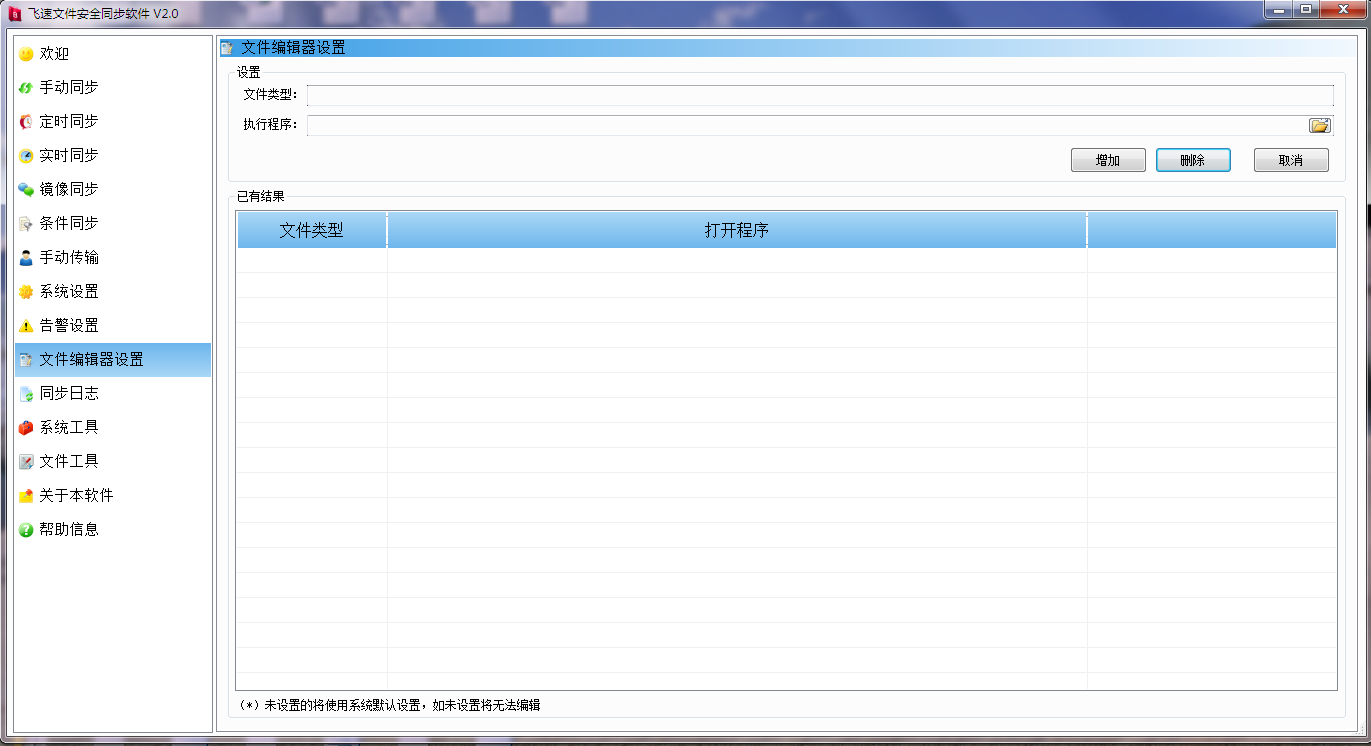Select 同步日志 in the sidebar
The width and height of the screenshot is (1371, 746).
[68, 394]
